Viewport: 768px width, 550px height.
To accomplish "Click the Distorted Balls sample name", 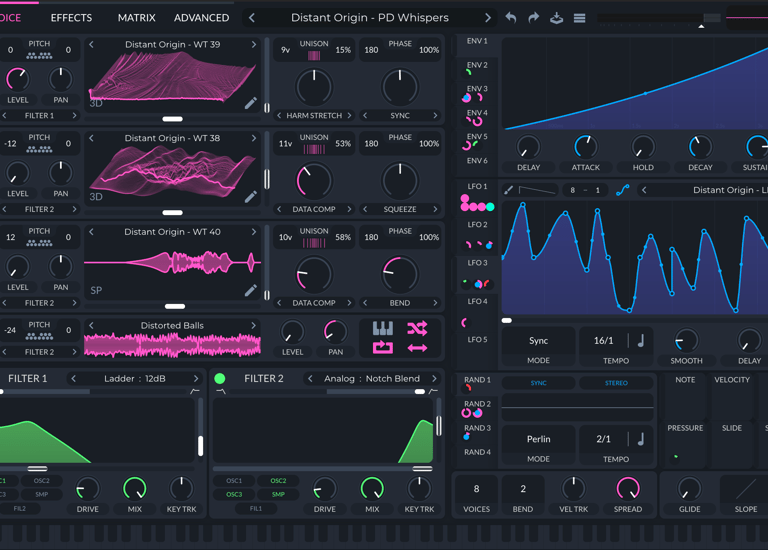I will [x=172, y=326].
